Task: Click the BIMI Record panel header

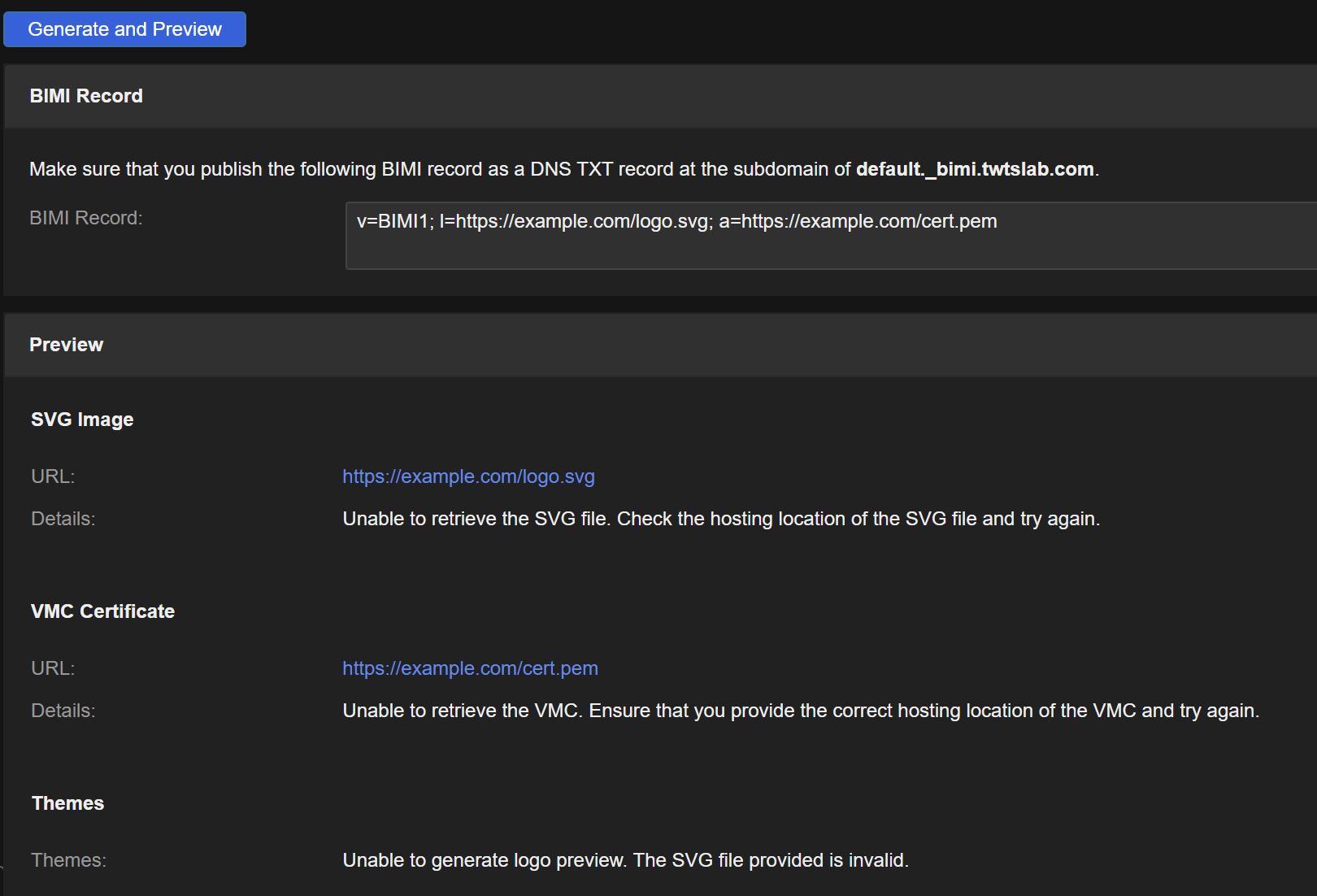Action: [86, 96]
